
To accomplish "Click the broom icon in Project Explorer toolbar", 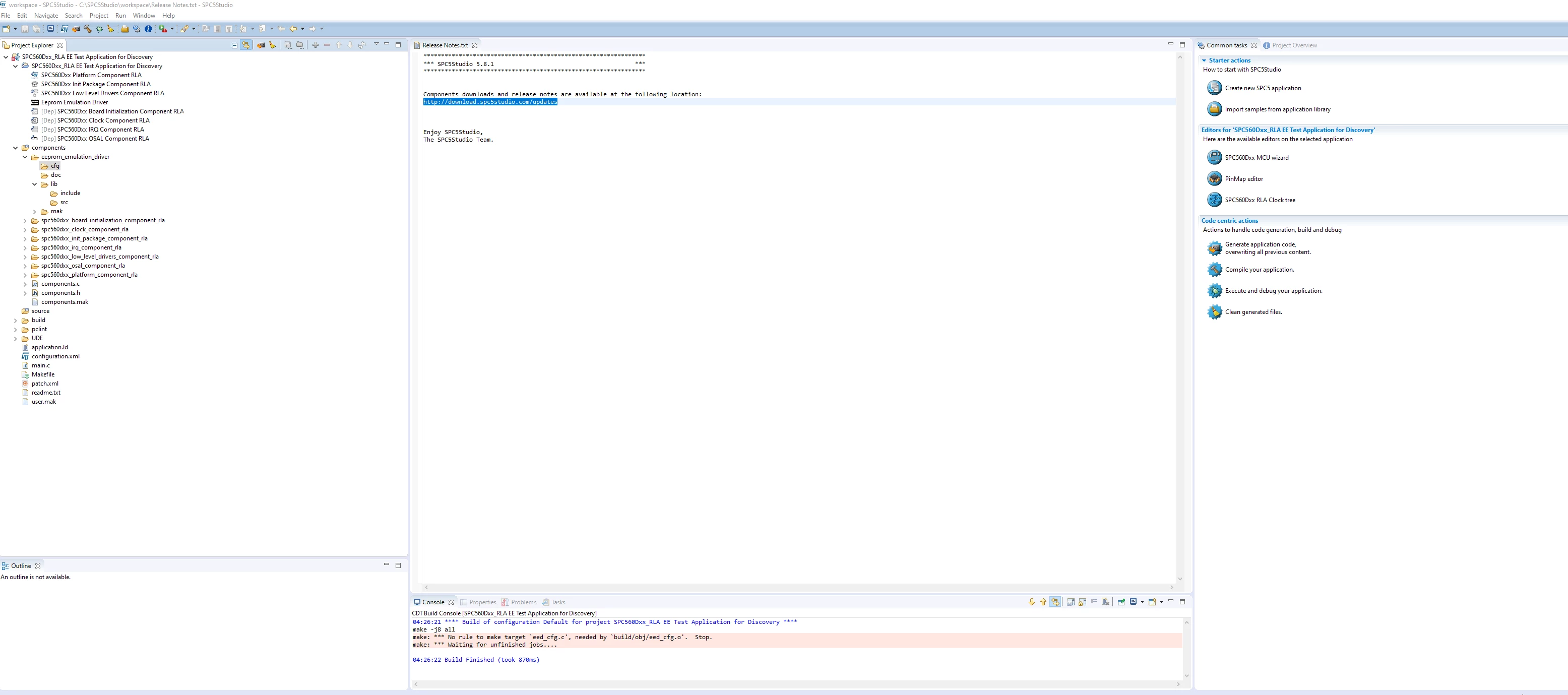I will point(272,45).
